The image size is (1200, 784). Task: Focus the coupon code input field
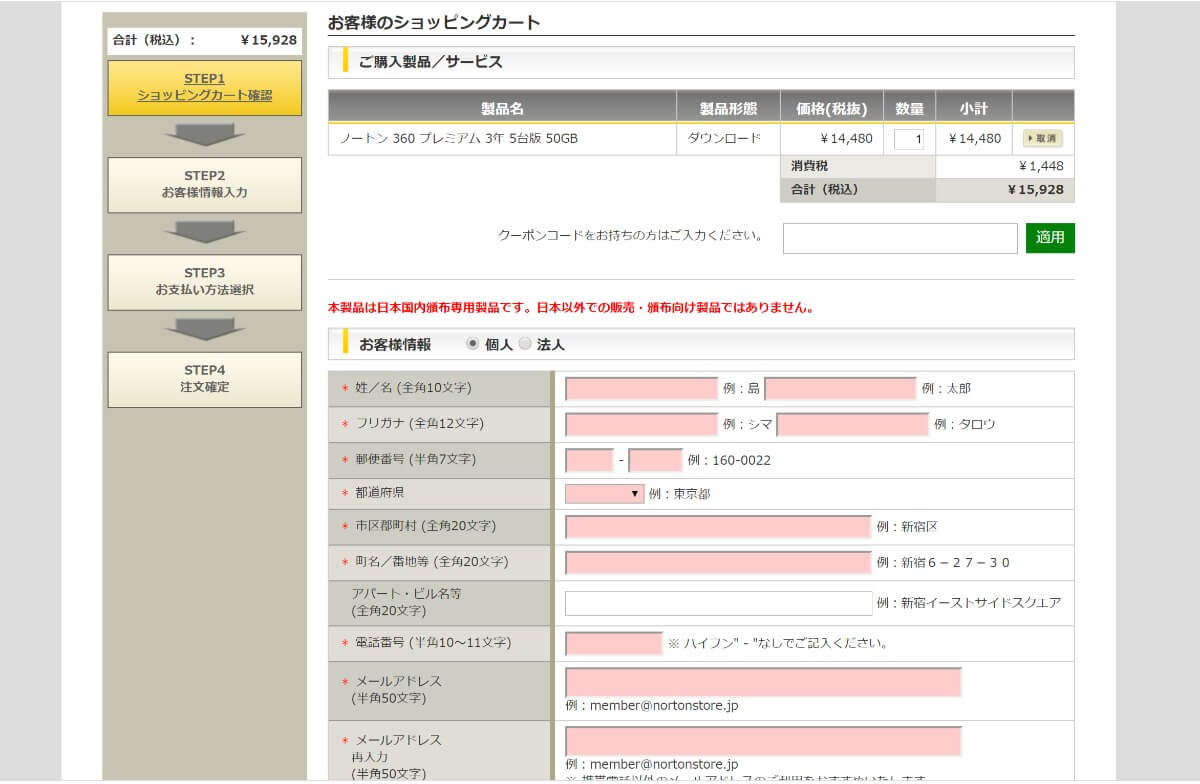[900, 238]
